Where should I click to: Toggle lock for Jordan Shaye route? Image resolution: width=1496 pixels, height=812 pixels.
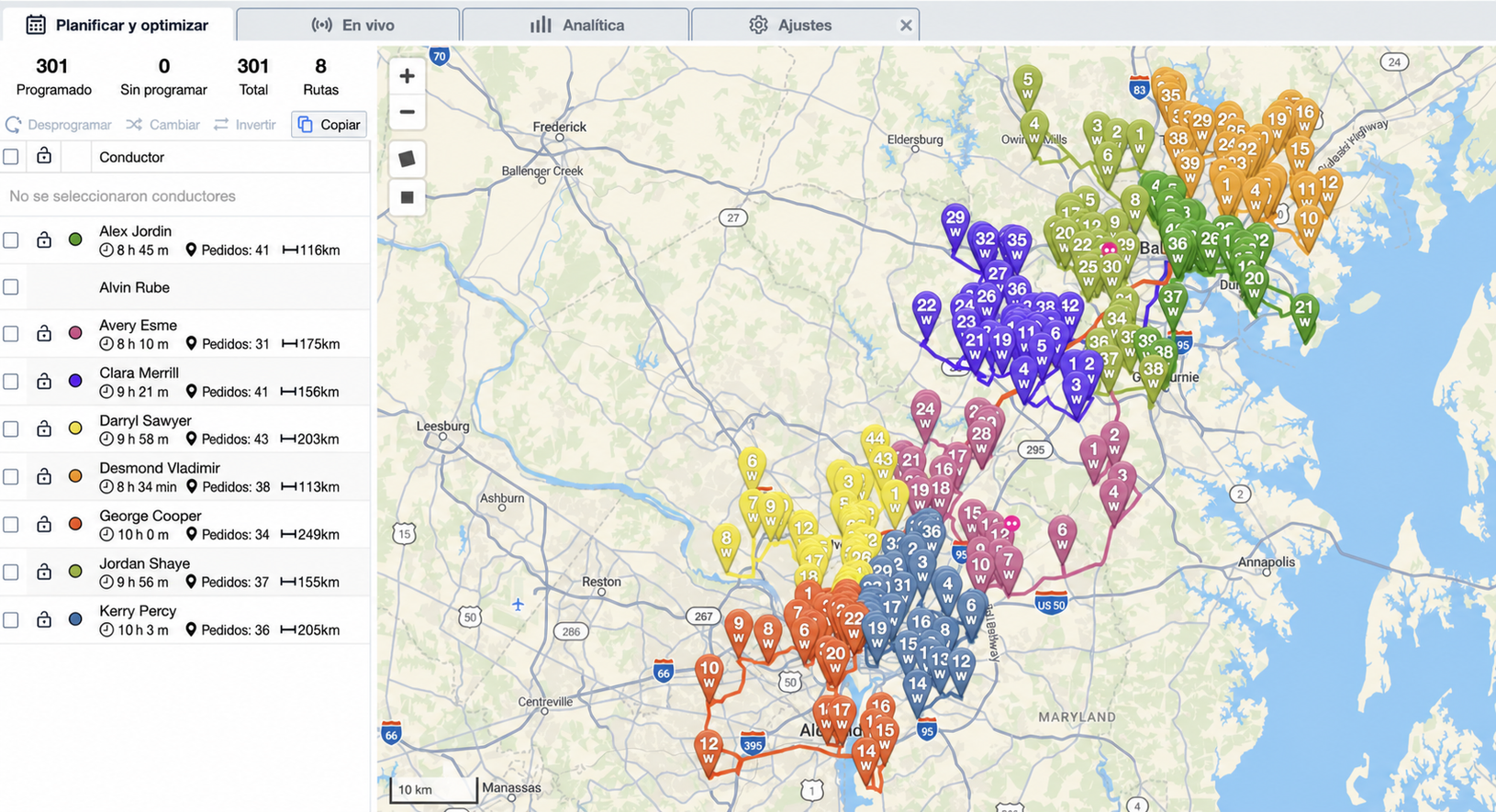click(44, 572)
